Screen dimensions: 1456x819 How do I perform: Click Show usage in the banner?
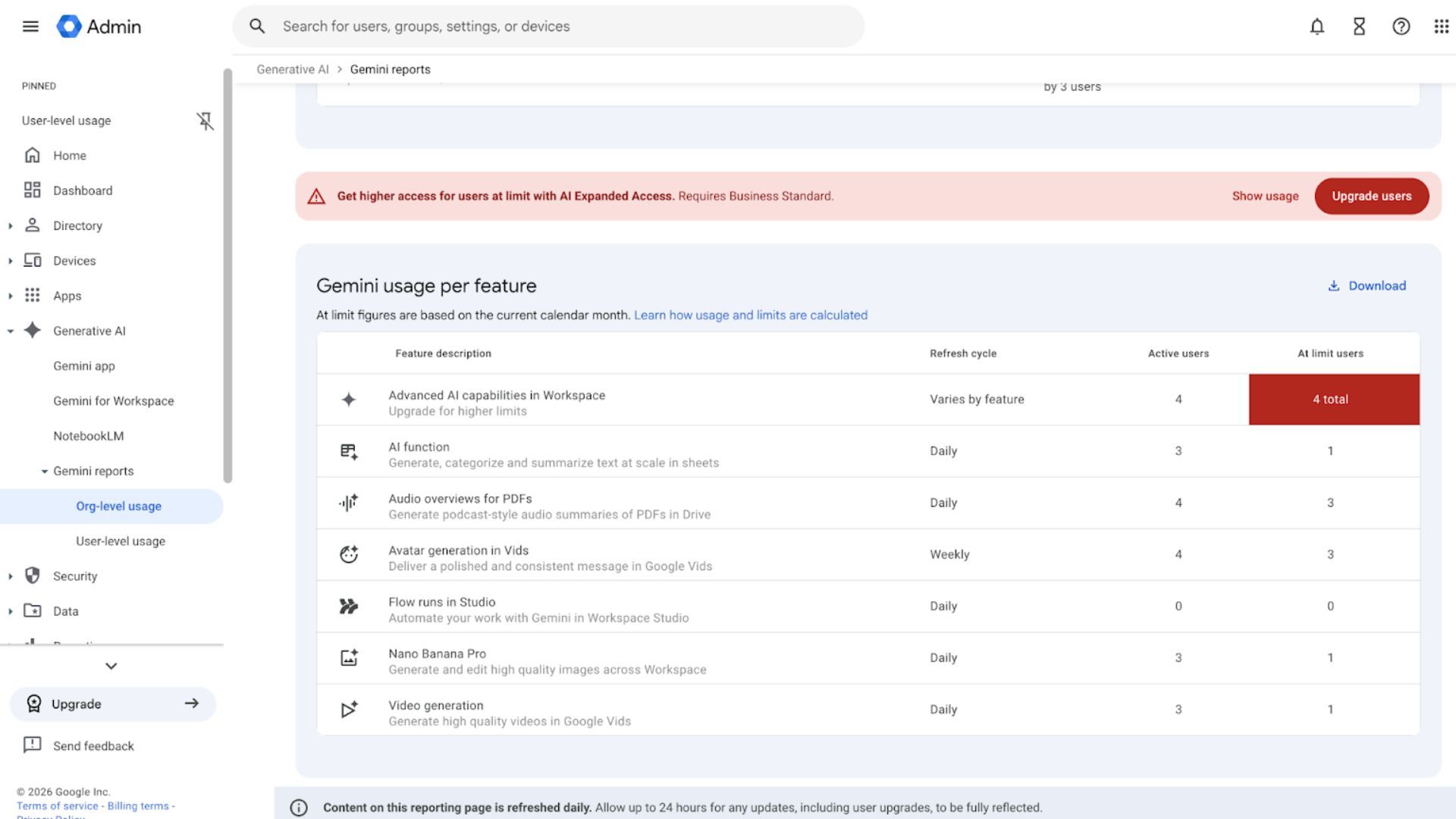pyautogui.click(x=1266, y=196)
